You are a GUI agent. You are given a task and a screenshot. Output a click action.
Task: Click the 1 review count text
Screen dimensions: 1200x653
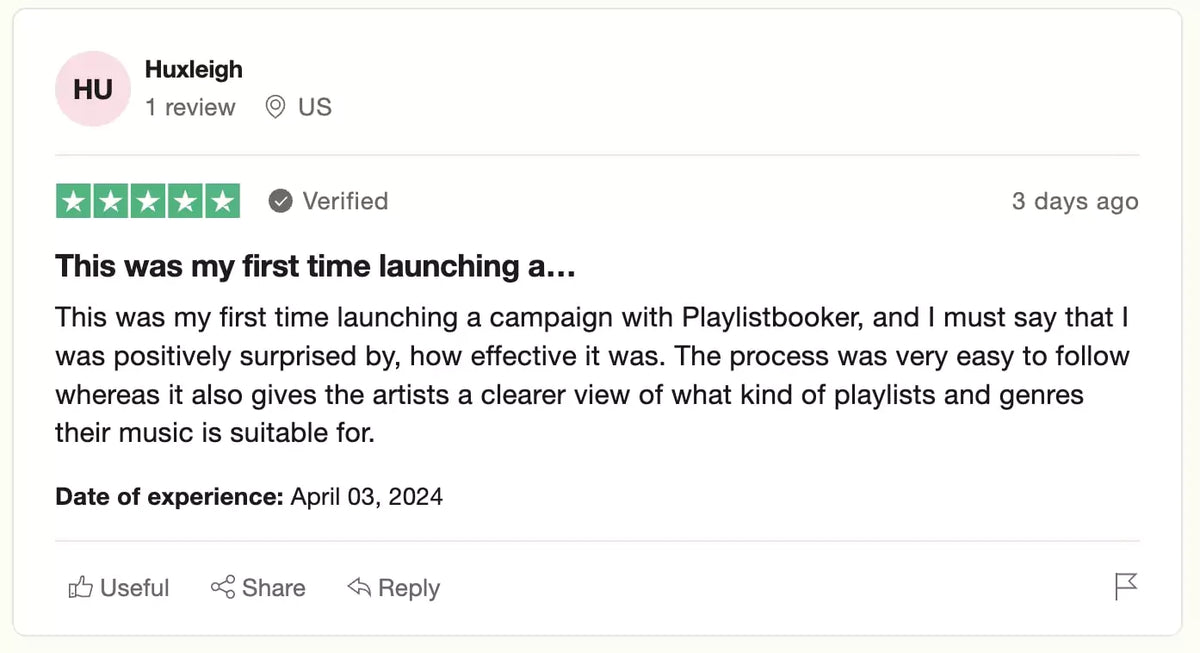(x=190, y=107)
